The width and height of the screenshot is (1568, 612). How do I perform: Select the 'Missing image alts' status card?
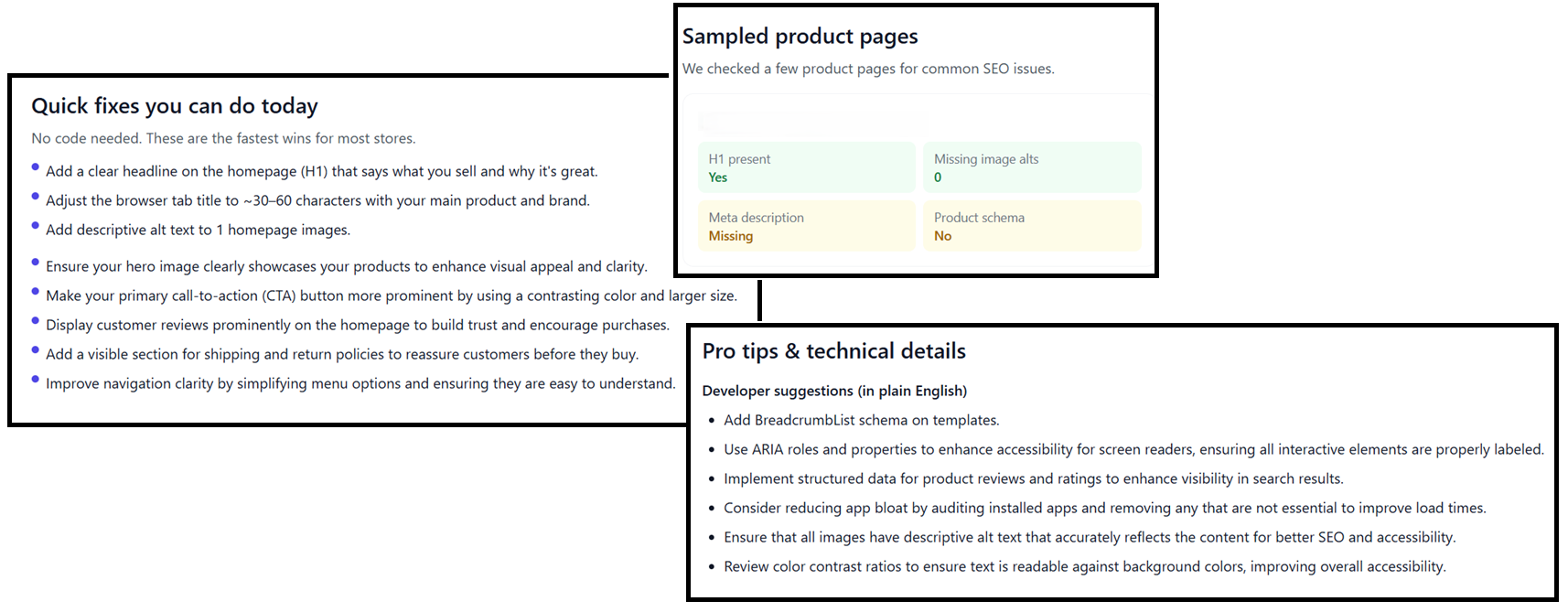click(1031, 167)
